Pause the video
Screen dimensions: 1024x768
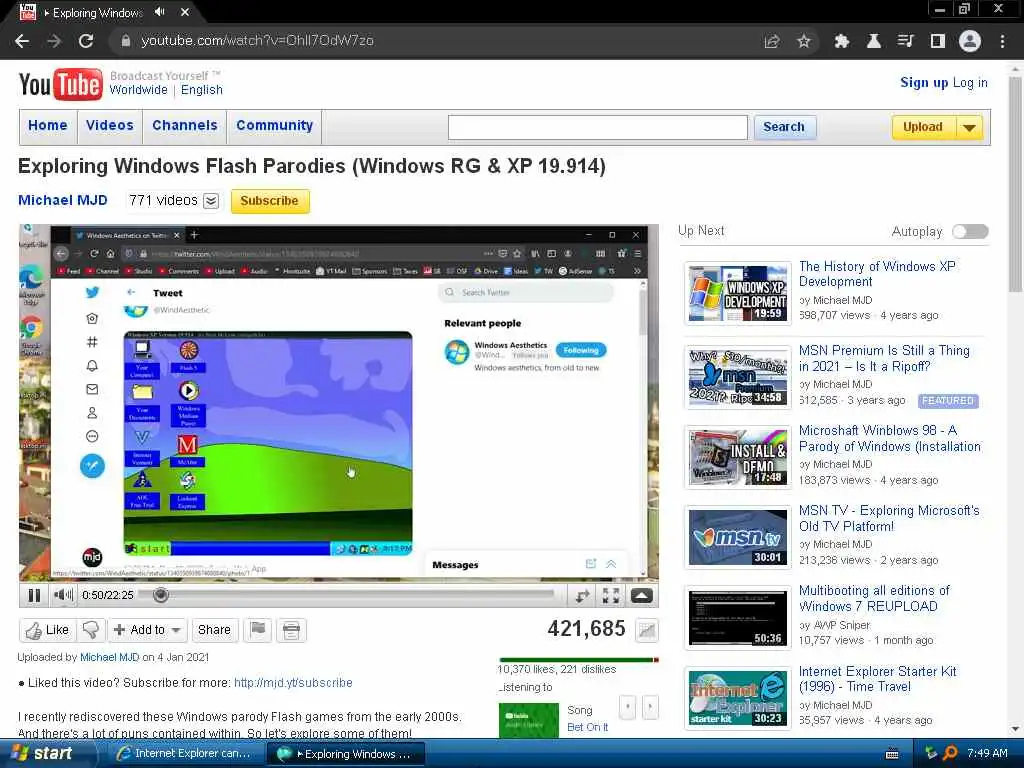click(x=34, y=595)
